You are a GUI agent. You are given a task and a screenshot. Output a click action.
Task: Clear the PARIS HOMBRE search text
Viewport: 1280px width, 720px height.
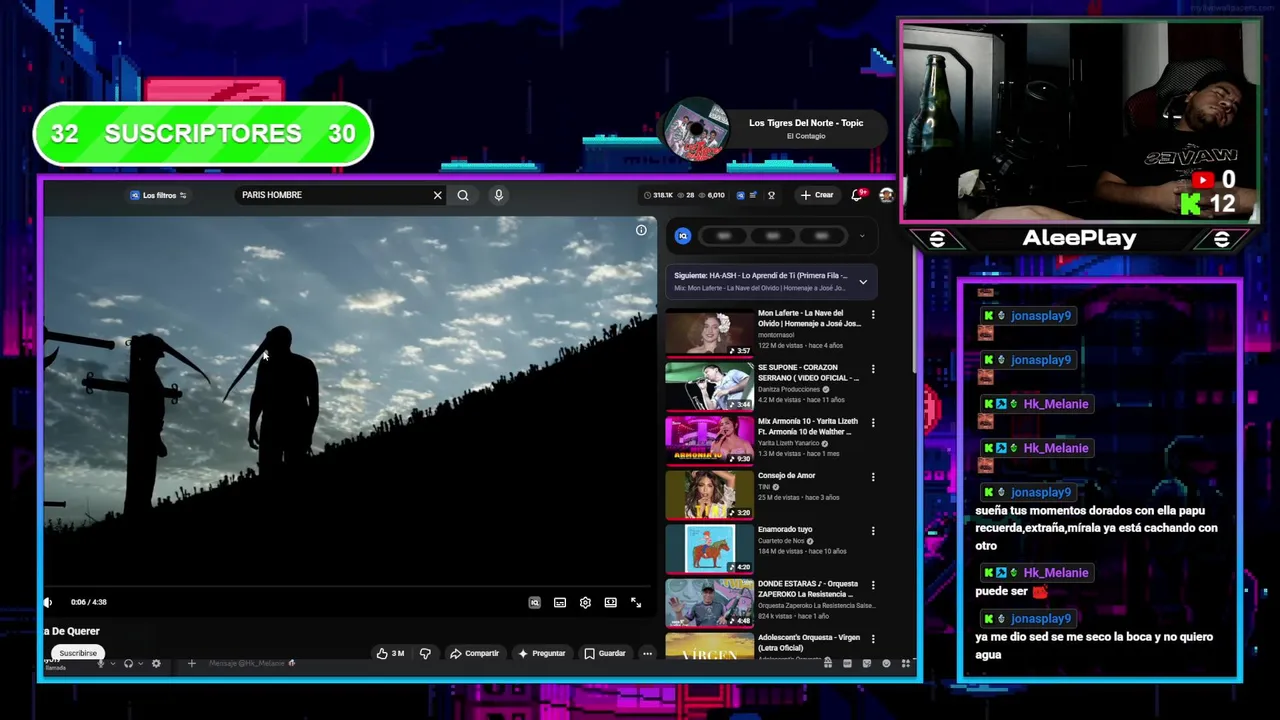point(437,195)
